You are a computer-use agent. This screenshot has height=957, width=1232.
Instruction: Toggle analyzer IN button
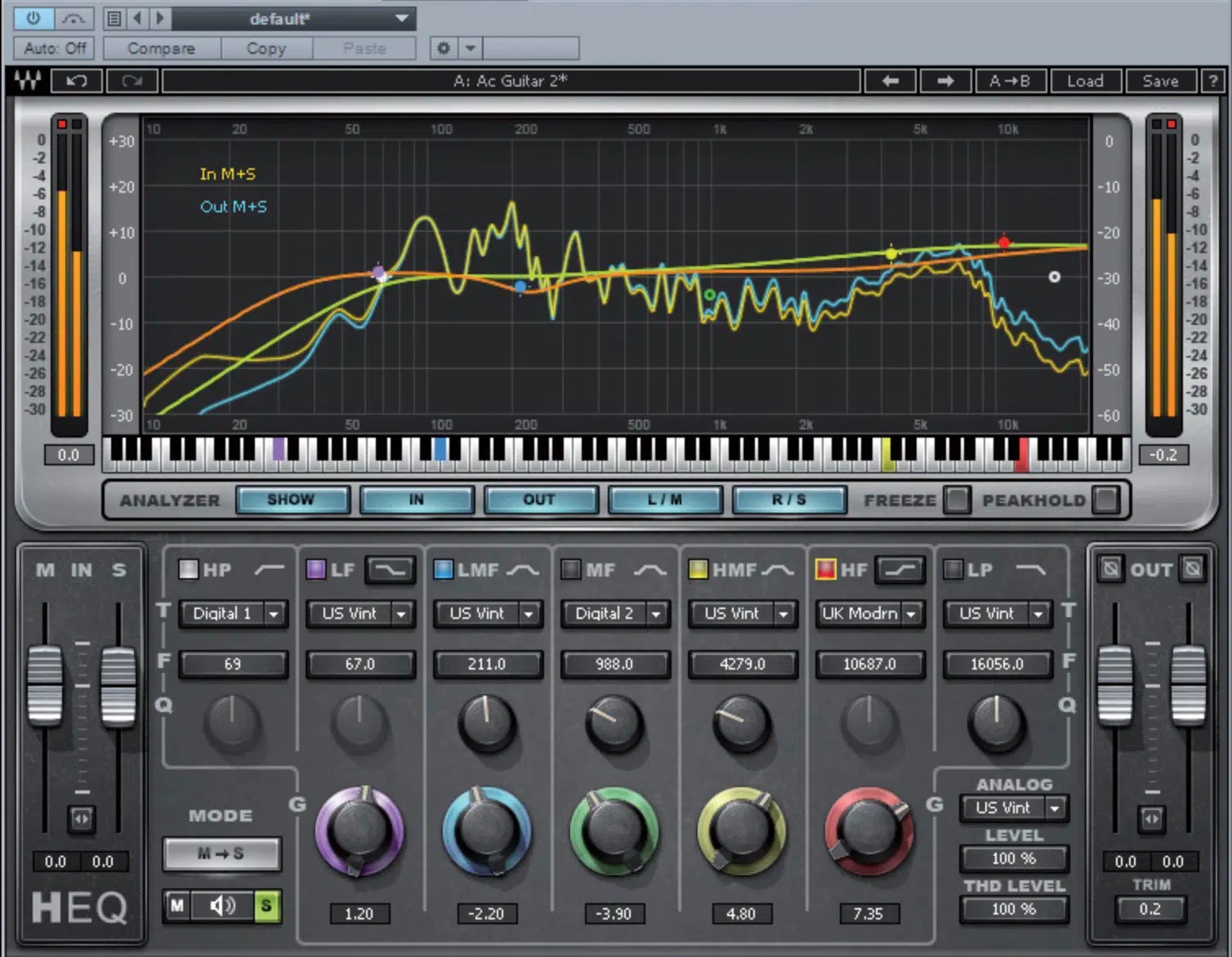(x=417, y=500)
